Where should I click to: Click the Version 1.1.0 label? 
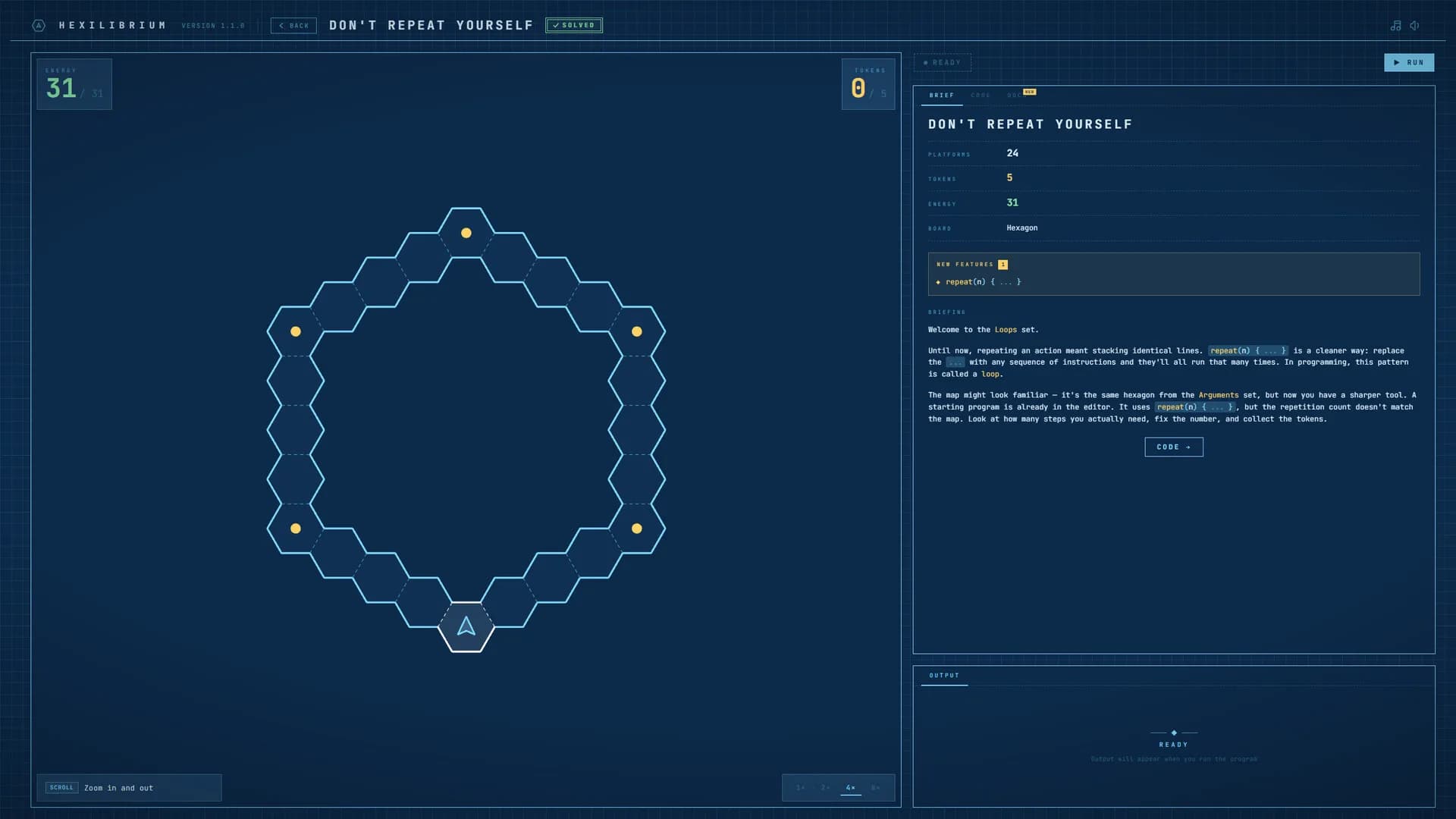click(213, 26)
